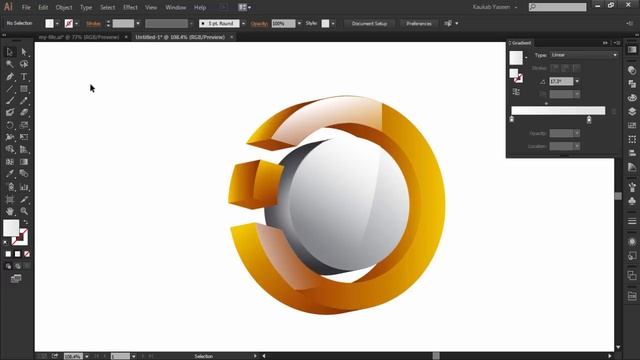Open the Opacity percentage dropdown arrow

click(x=300, y=24)
